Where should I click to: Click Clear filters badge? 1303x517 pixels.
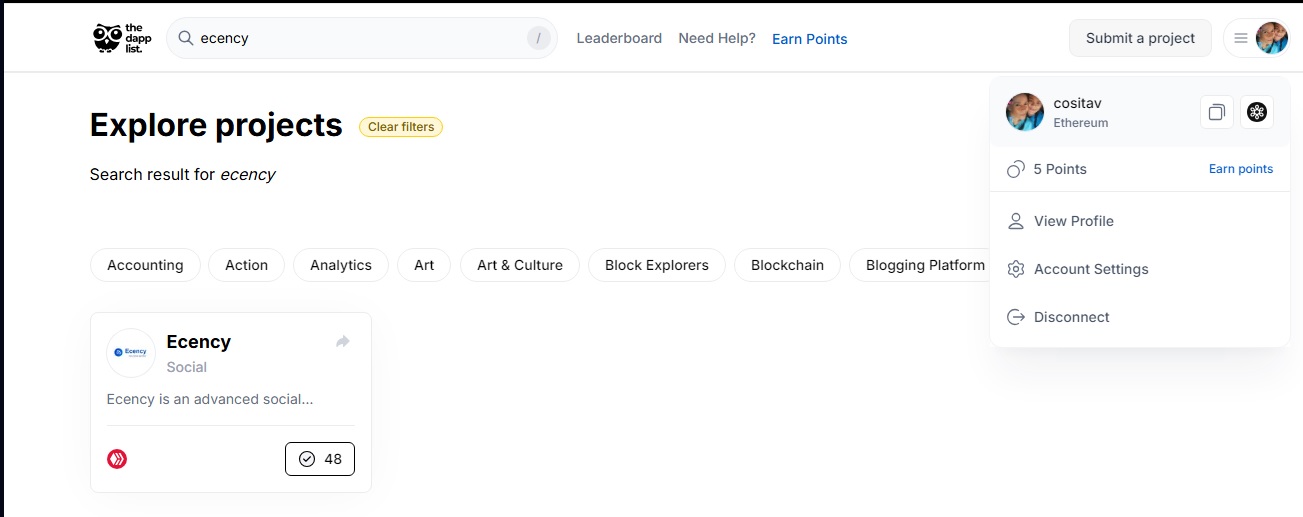click(x=401, y=127)
